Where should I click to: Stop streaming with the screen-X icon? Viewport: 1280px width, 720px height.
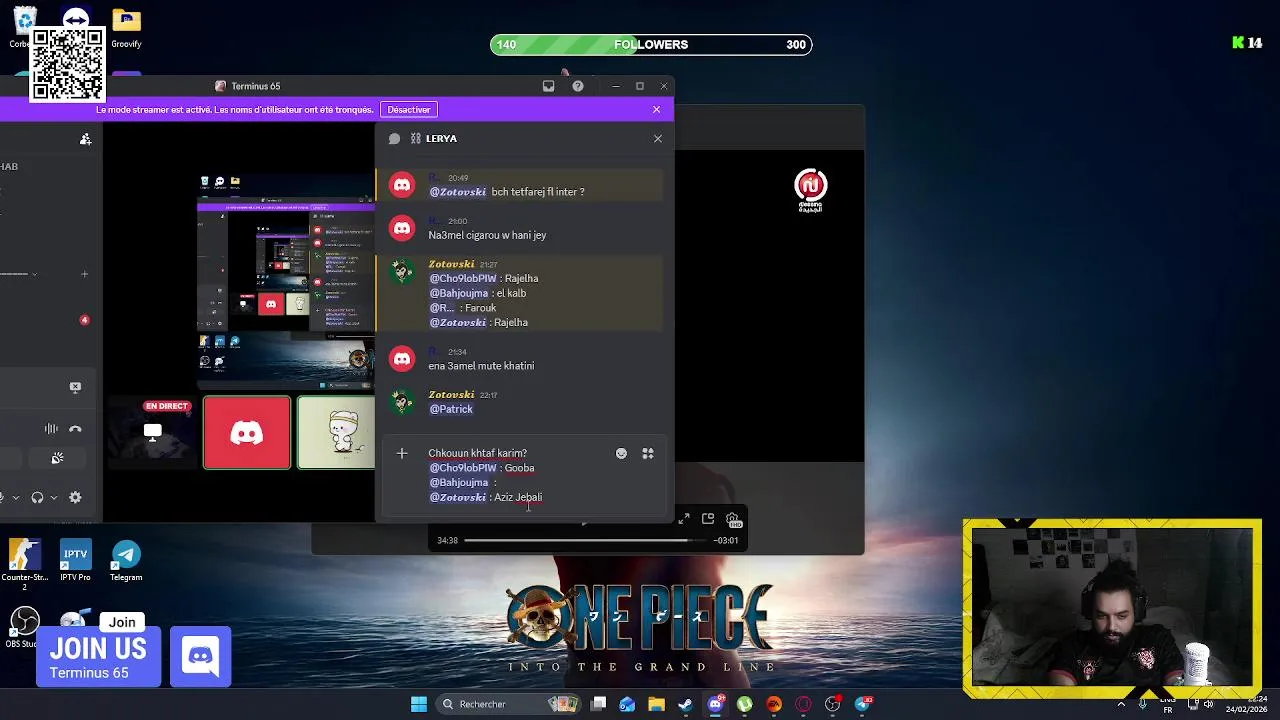point(75,387)
